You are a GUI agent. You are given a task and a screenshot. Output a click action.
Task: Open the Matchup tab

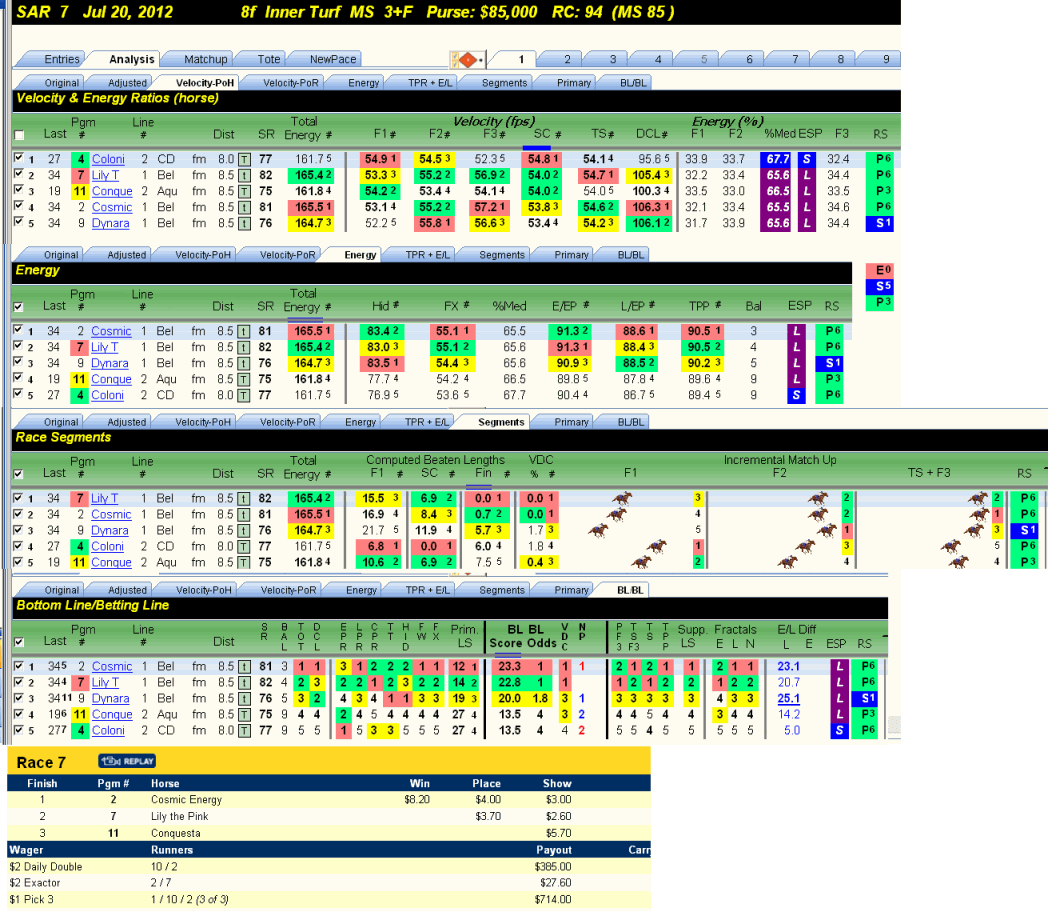[205, 60]
